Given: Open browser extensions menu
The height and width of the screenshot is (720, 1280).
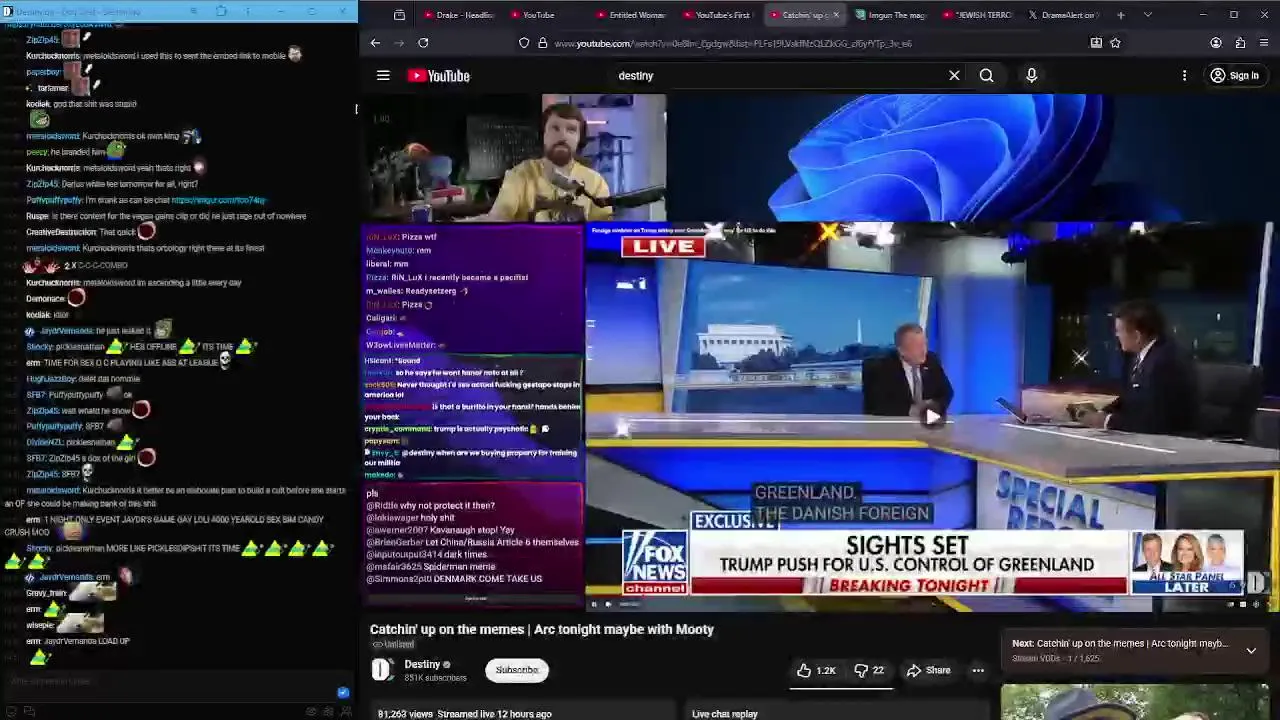Looking at the screenshot, I should [1240, 43].
